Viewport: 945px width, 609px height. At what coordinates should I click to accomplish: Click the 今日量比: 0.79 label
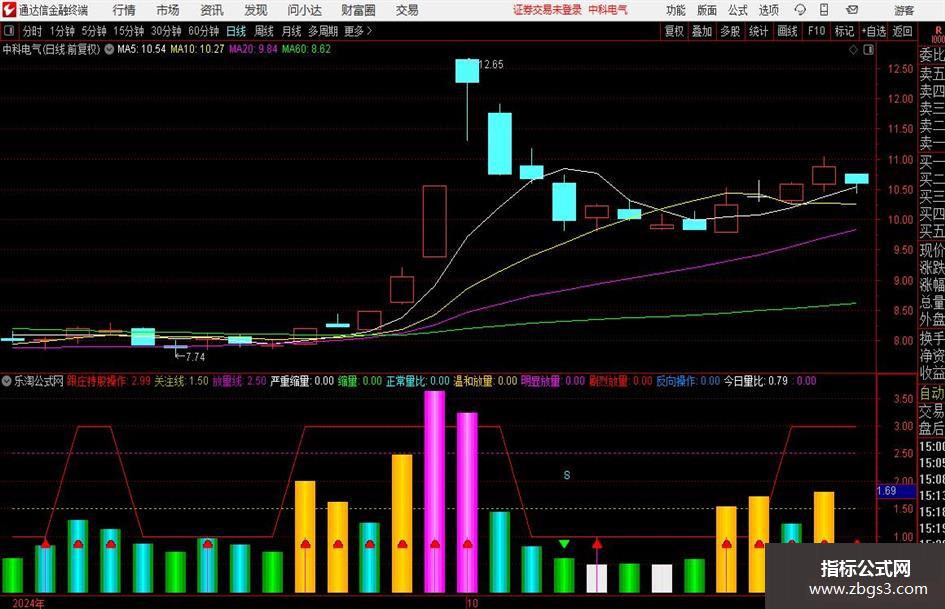click(756, 381)
